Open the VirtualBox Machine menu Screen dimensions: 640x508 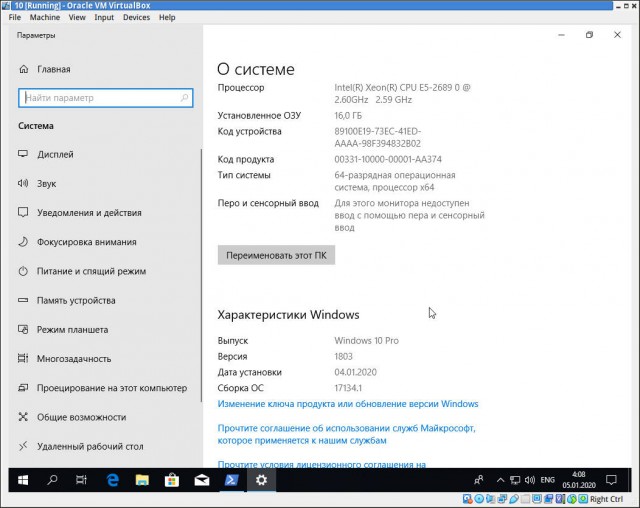[x=45, y=18]
